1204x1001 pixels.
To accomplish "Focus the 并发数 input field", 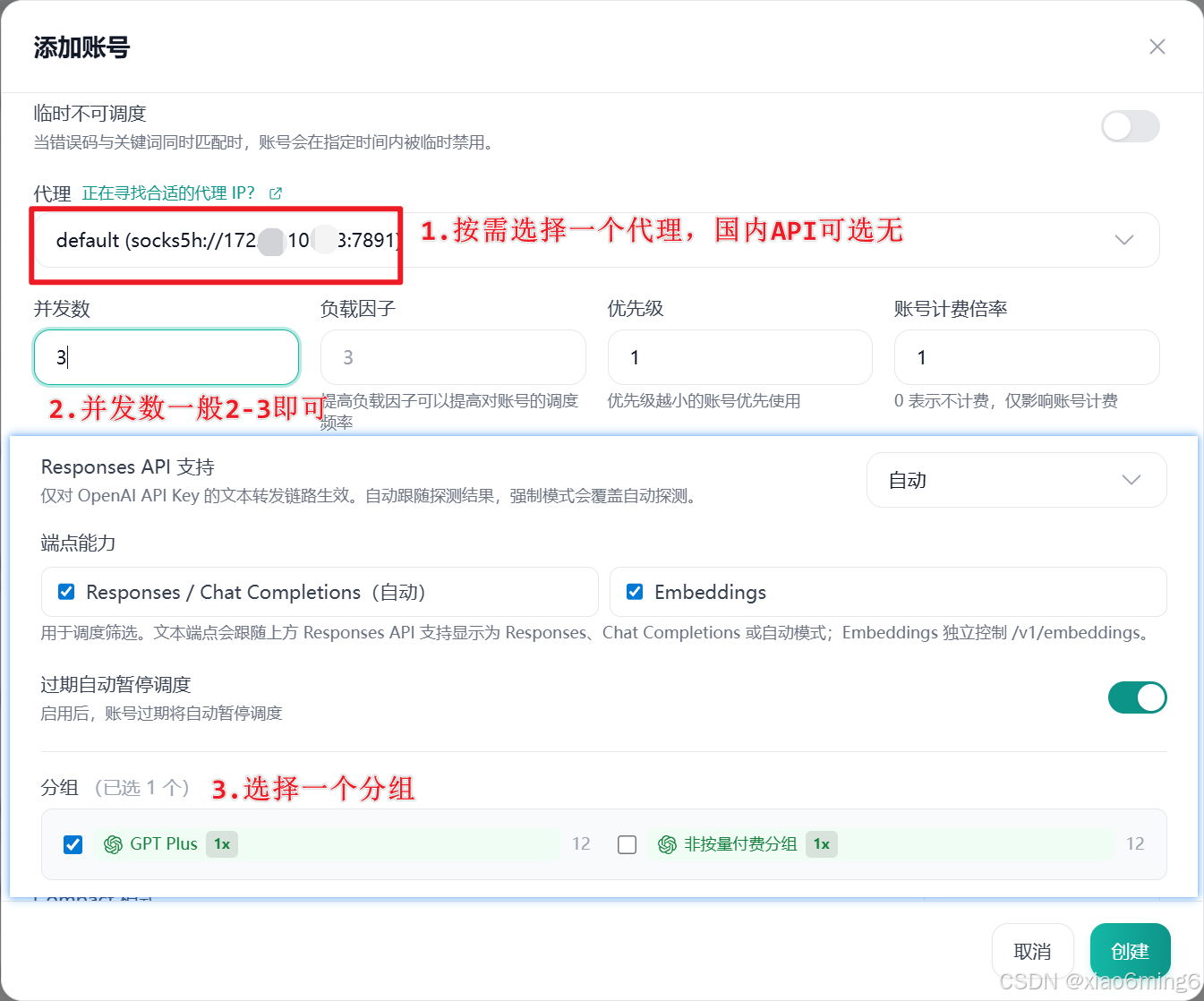I will click(x=167, y=357).
